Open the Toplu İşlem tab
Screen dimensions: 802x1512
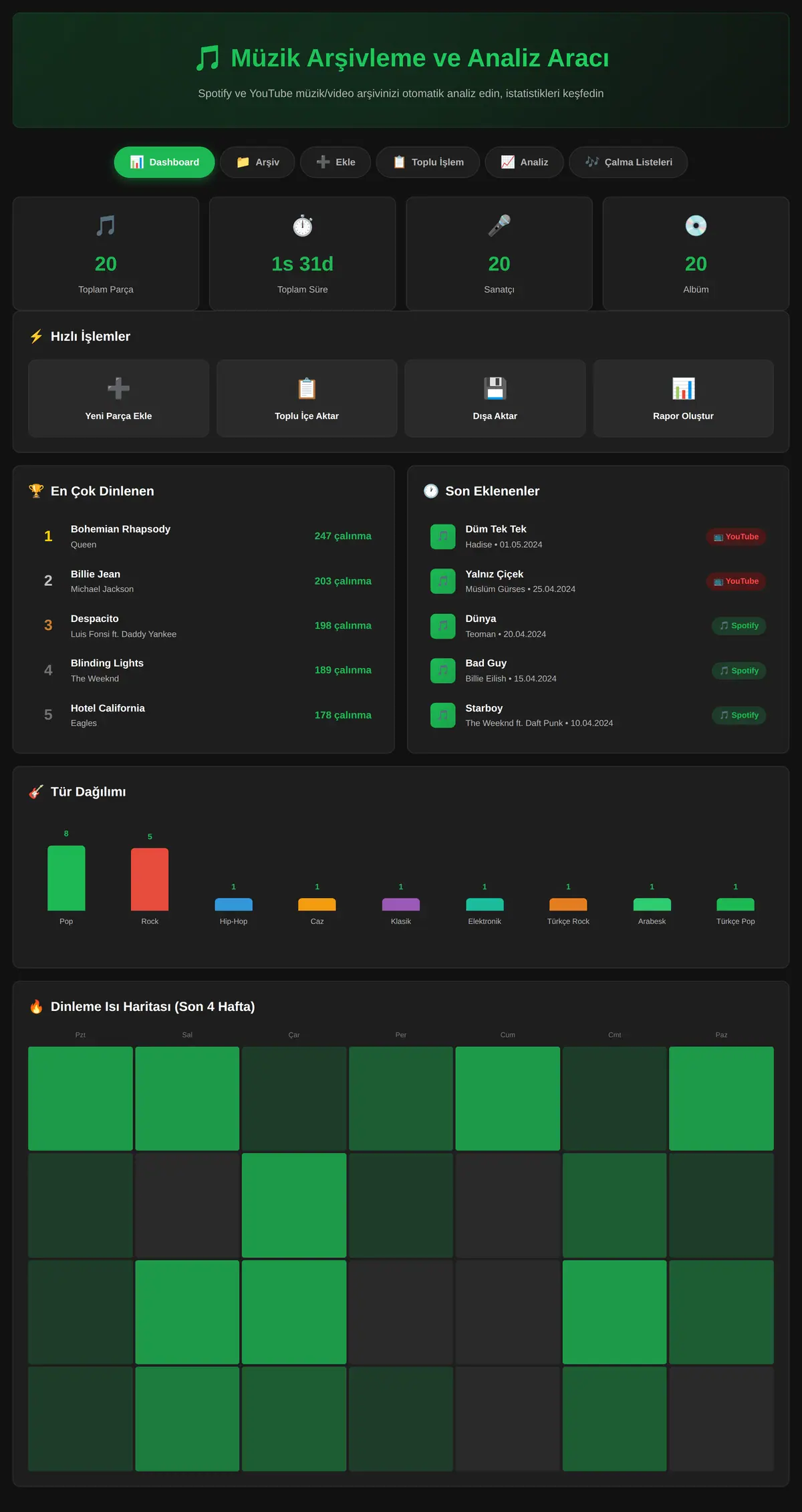coord(428,162)
